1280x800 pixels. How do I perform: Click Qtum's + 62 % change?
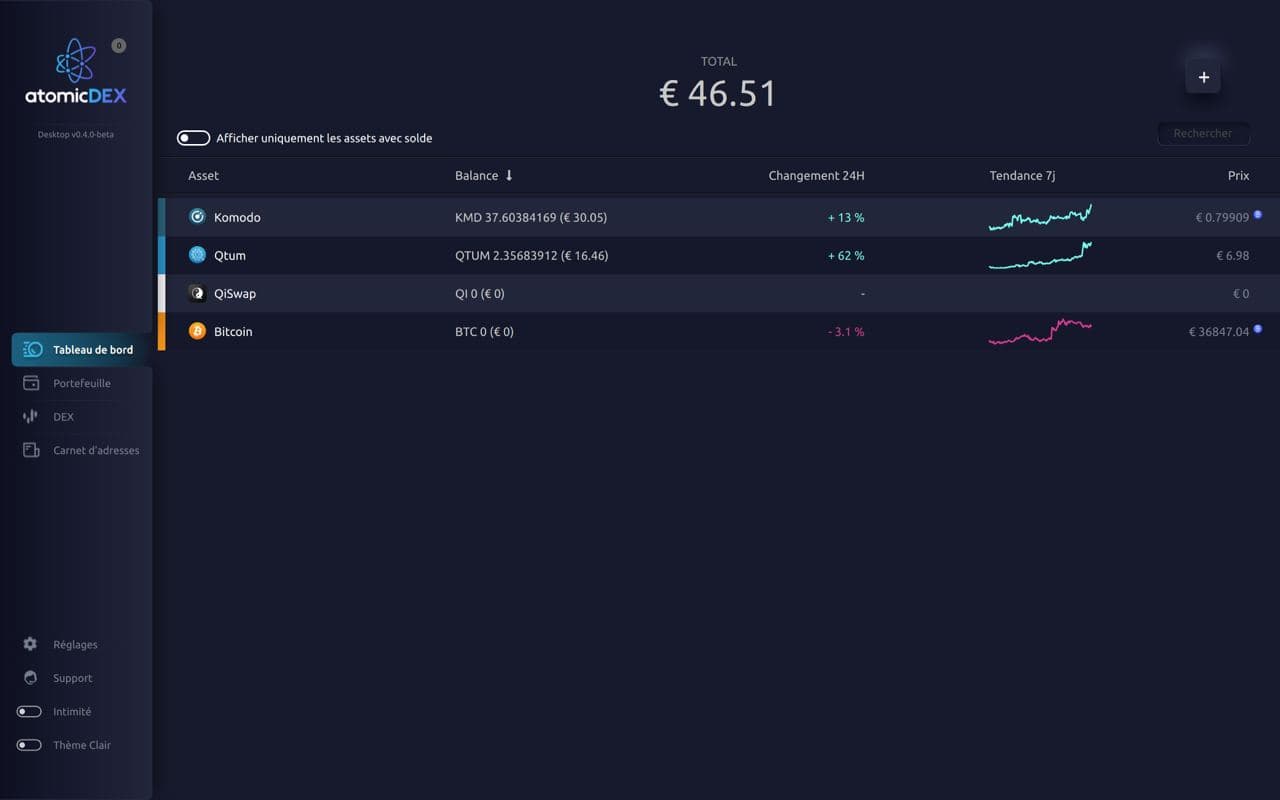(x=846, y=255)
